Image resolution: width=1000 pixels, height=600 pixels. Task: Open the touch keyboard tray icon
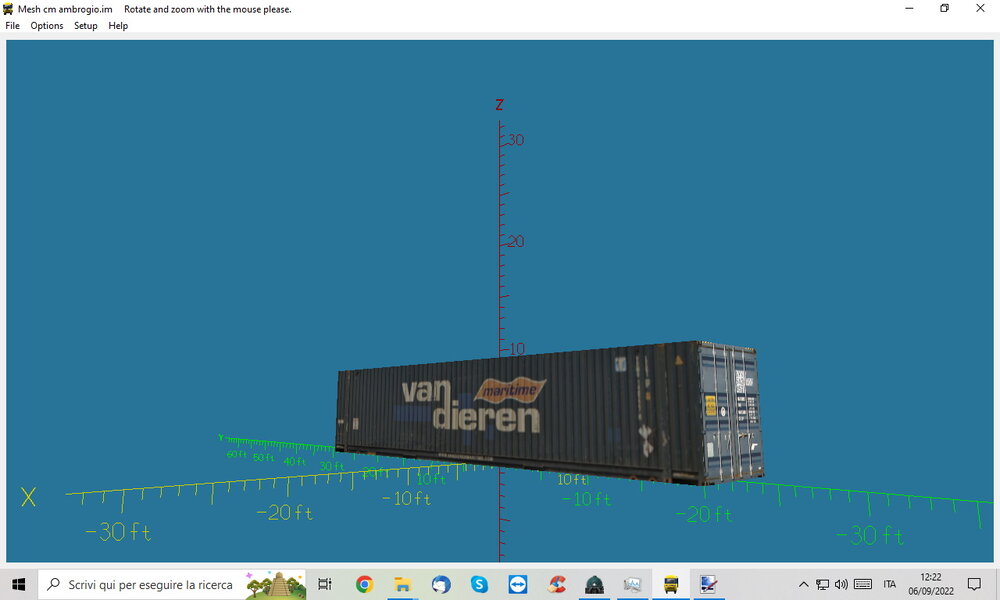click(863, 584)
